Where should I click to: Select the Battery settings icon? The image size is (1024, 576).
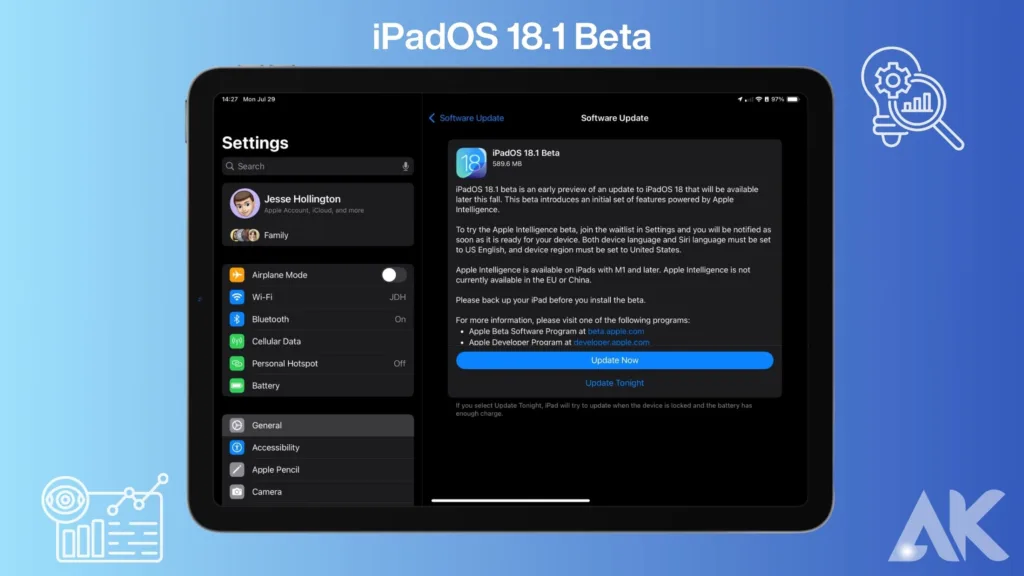click(236, 385)
